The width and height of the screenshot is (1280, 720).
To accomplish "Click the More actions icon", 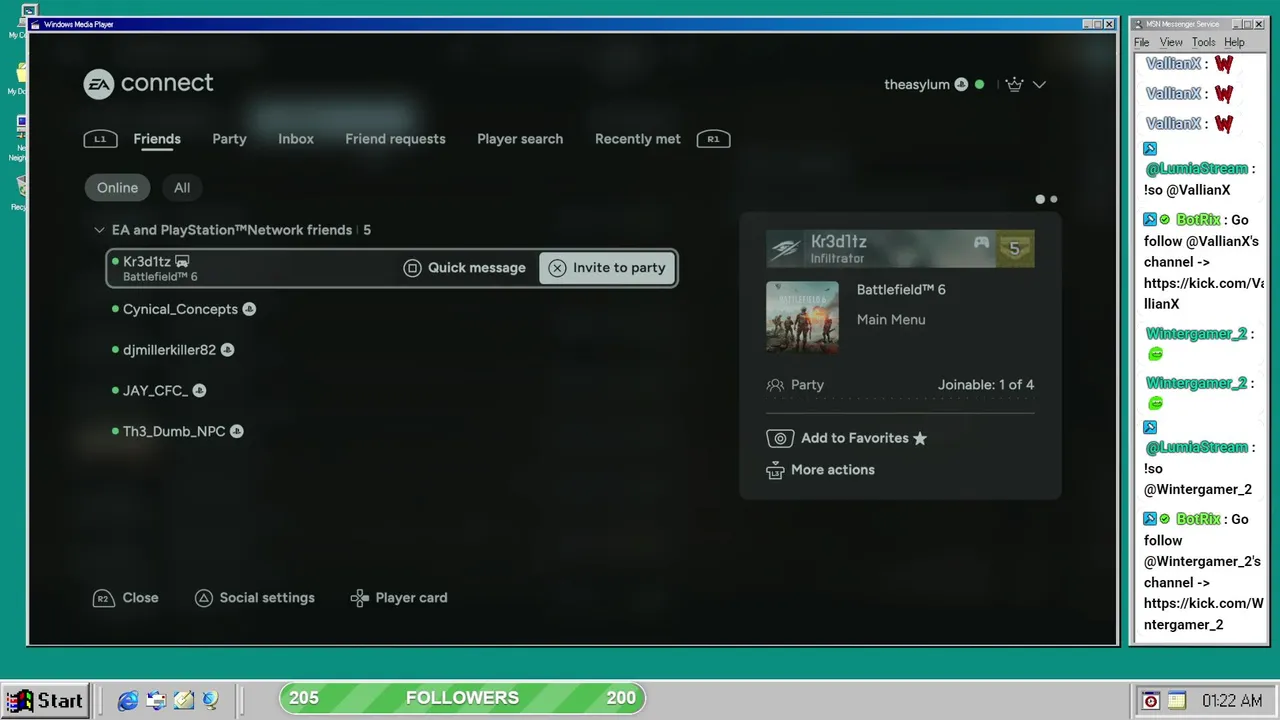I will pos(774,470).
